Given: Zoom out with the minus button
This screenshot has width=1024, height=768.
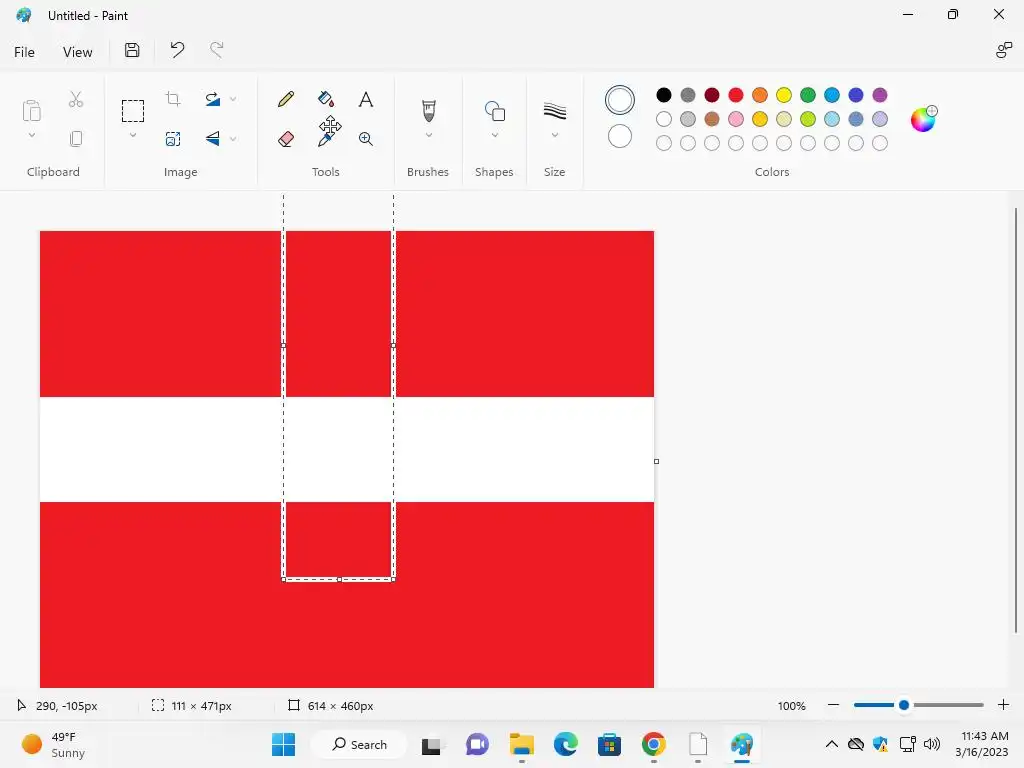Looking at the screenshot, I should [x=833, y=705].
